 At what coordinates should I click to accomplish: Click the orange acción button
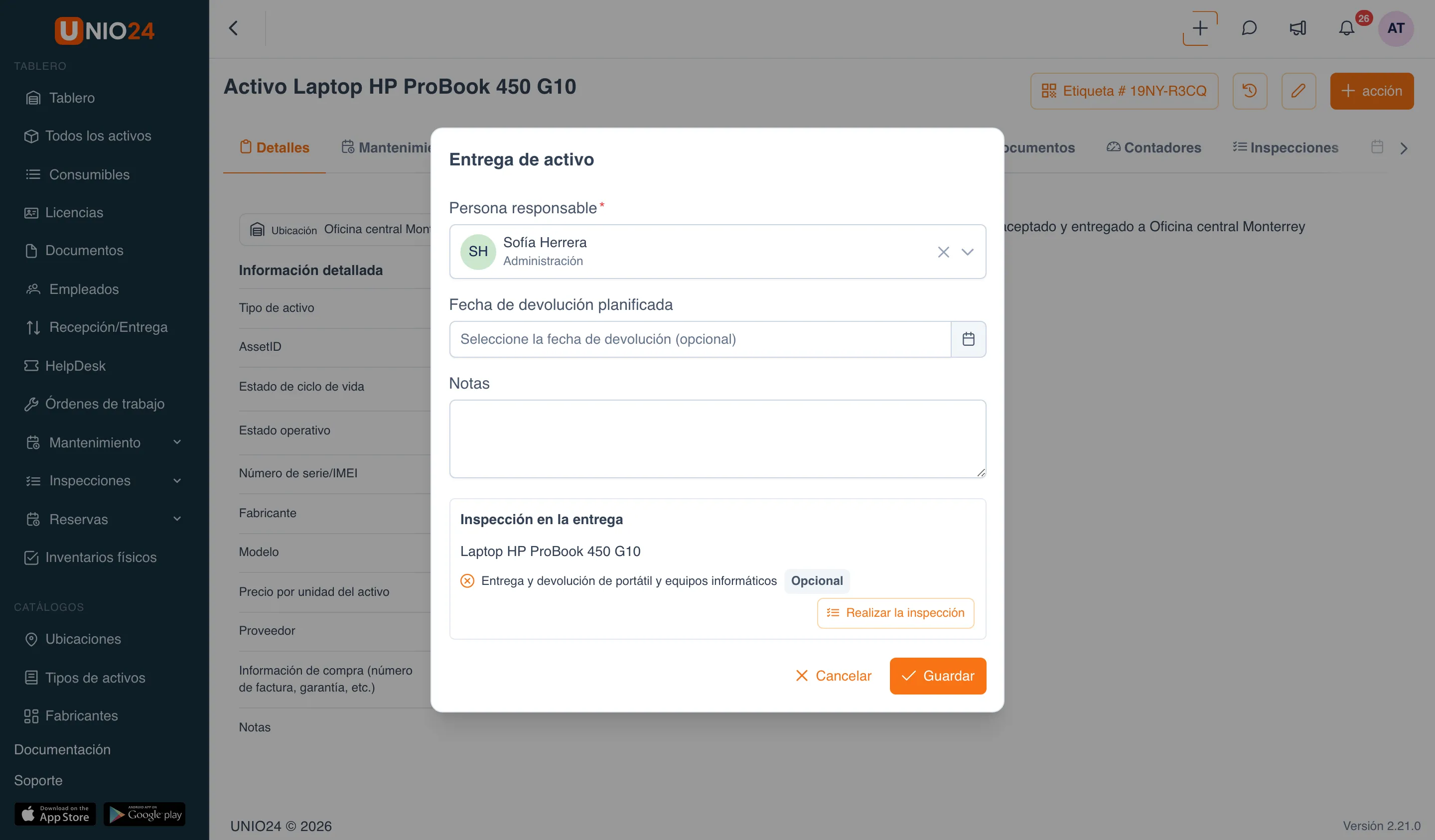pos(1371,91)
